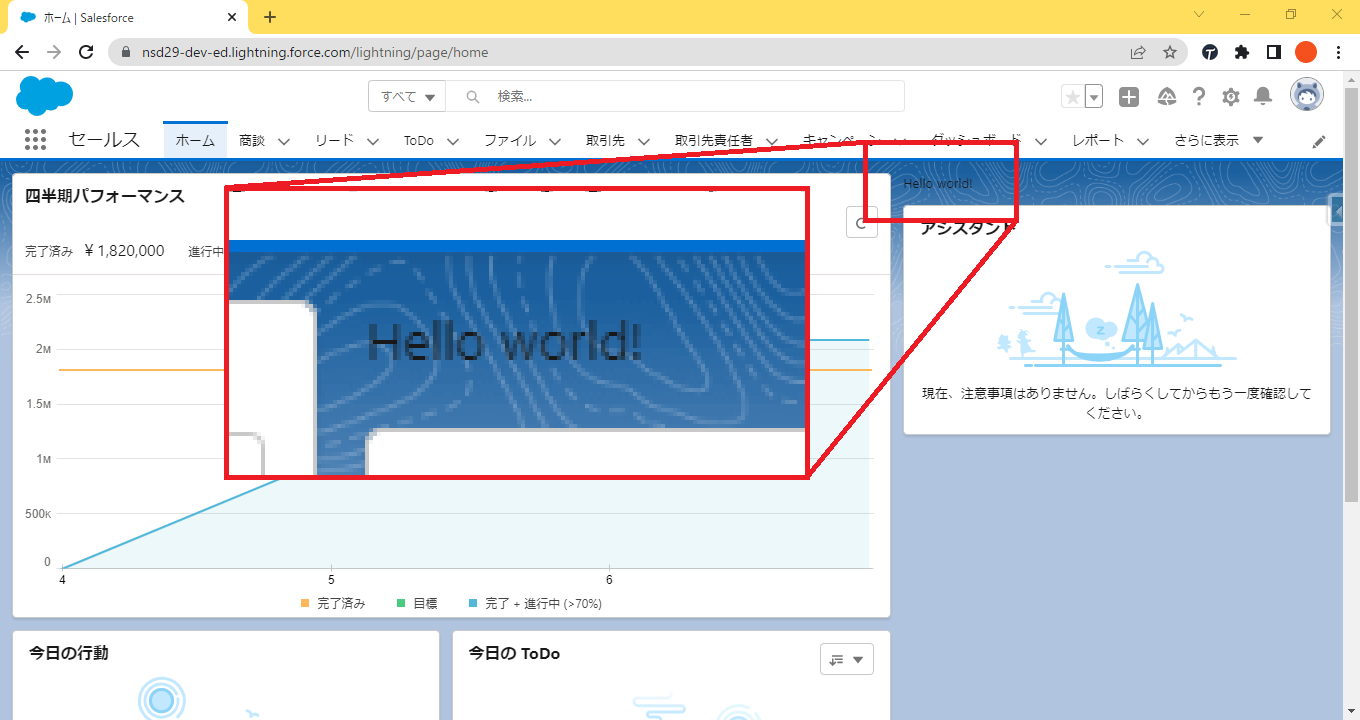Switch to the レポート tab
This screenshot has height=720, width=1360.
(1098, 141)
